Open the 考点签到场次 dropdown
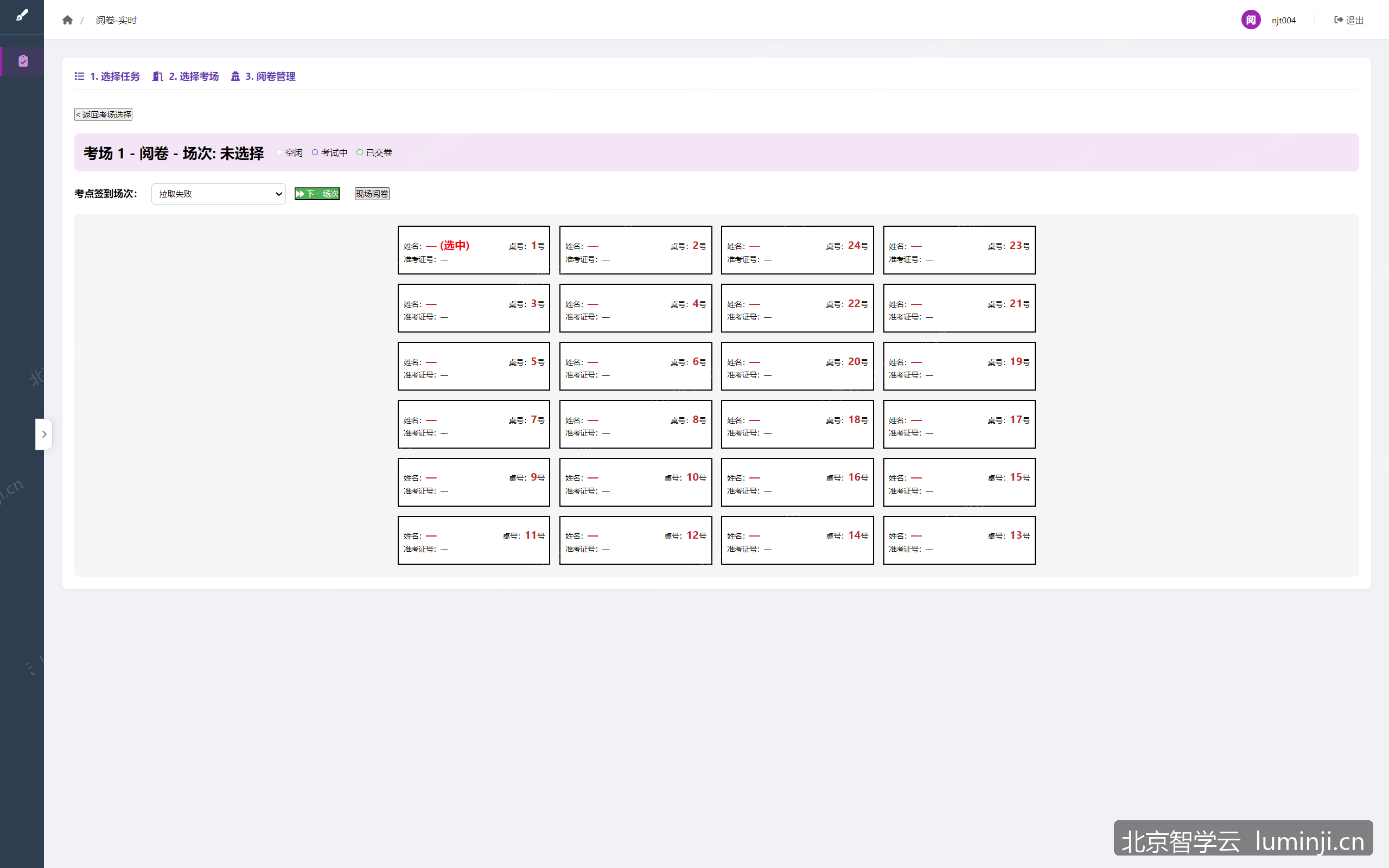The image size is (1389, 868). click(218, 194)
